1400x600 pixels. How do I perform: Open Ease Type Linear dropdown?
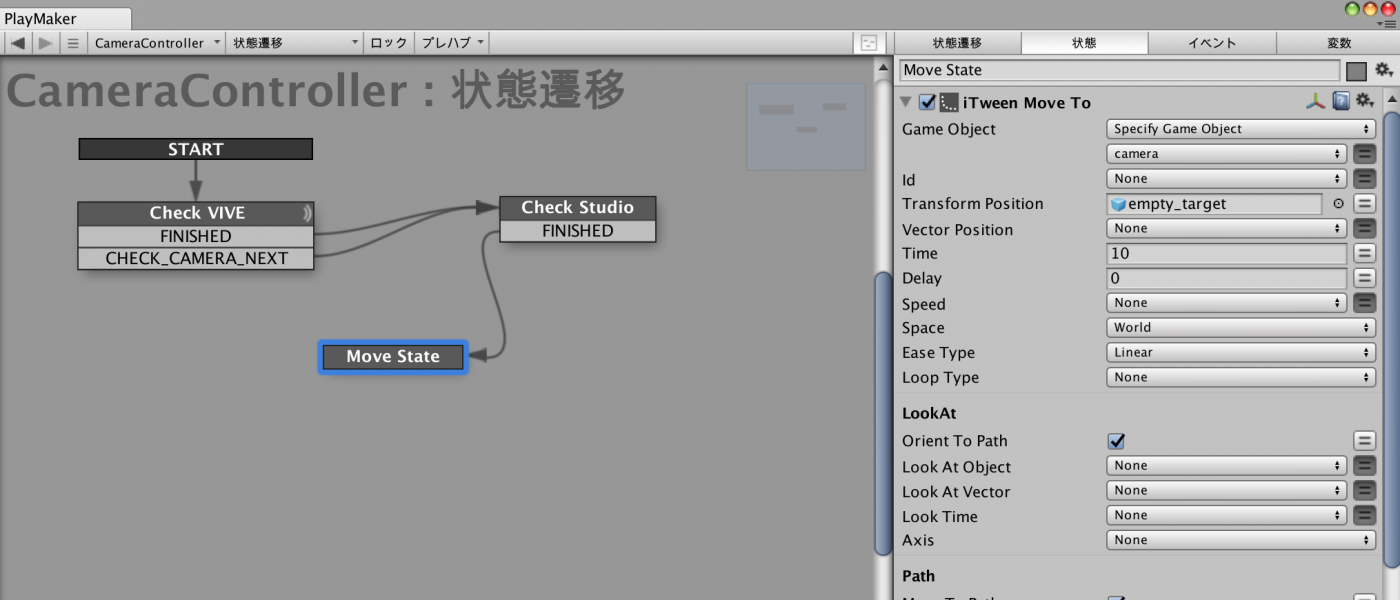(1241, 353)
